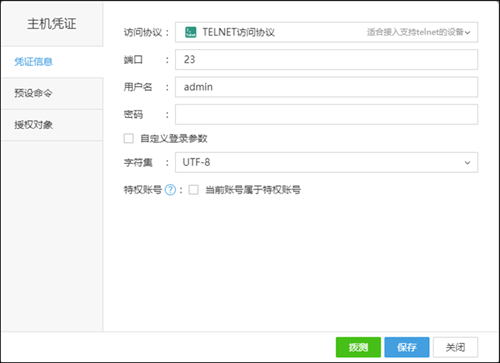Click the empty password input field
This screenshot has height=363, width=500.
[x=326, y=114]
